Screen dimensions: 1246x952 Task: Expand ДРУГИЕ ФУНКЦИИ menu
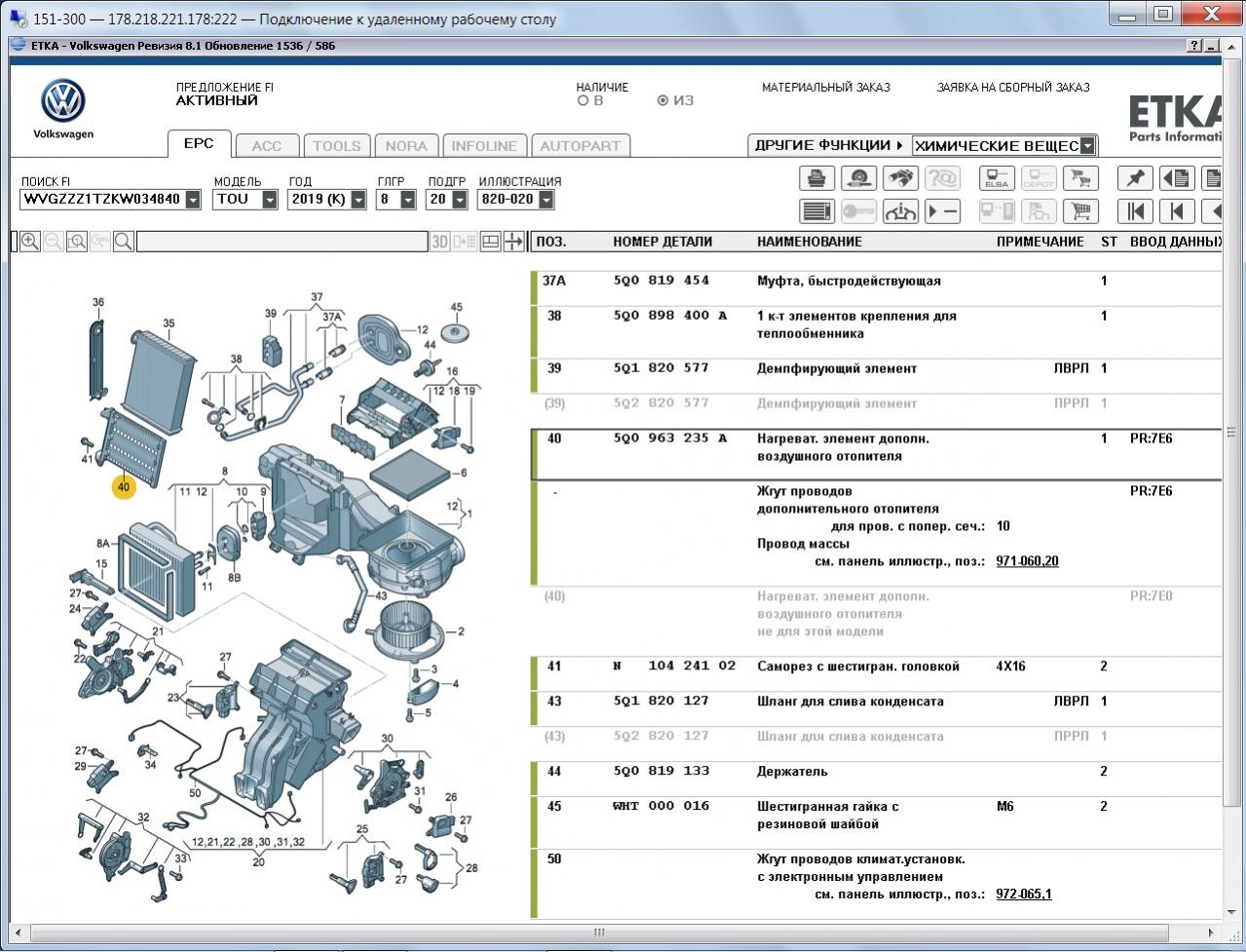tap(829, 145)
